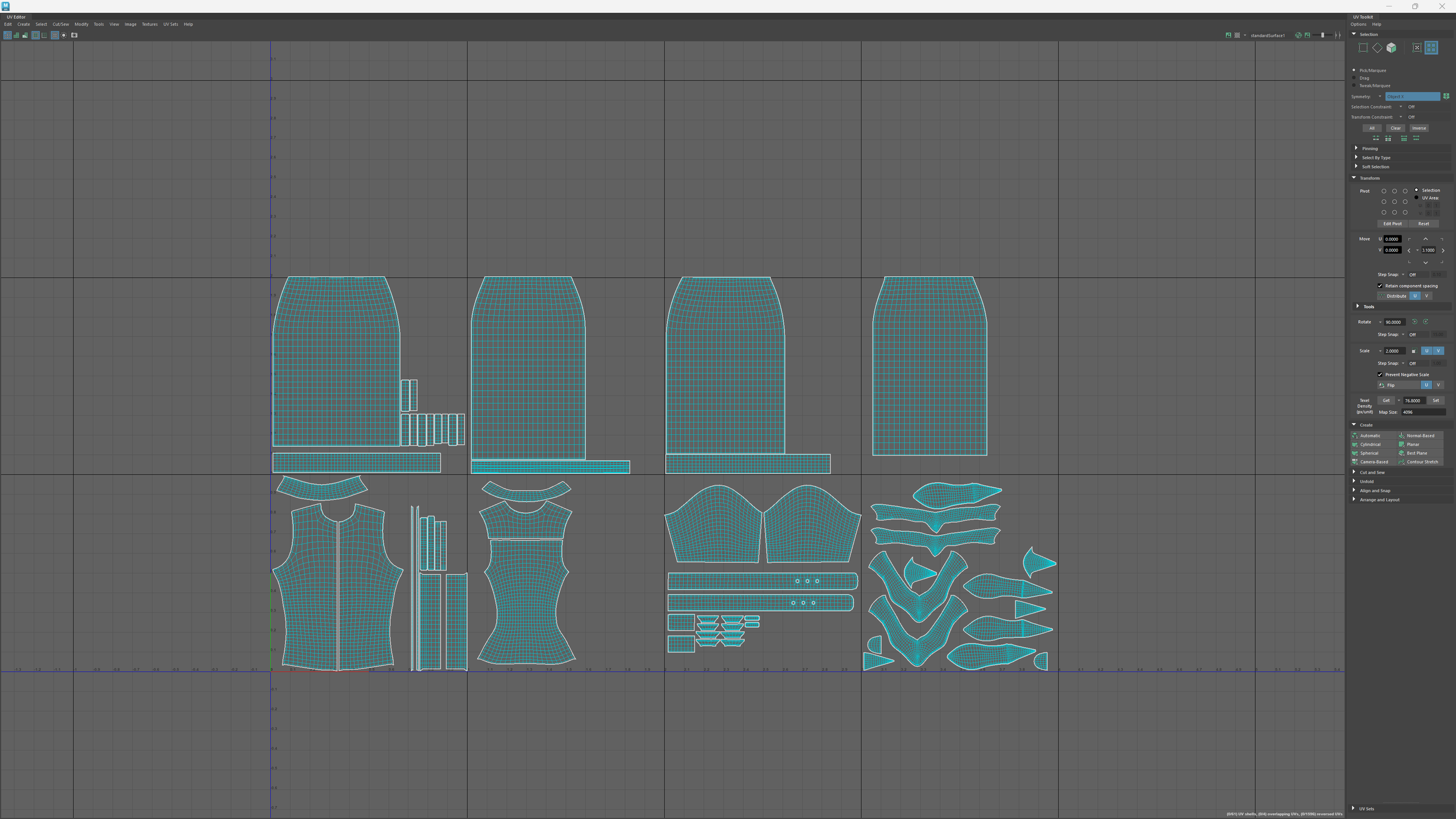Toggle Prevent Negative Scale checkbox
Screen dimensions: 1456x819
pyautogui.click(x=1380, y=375)
